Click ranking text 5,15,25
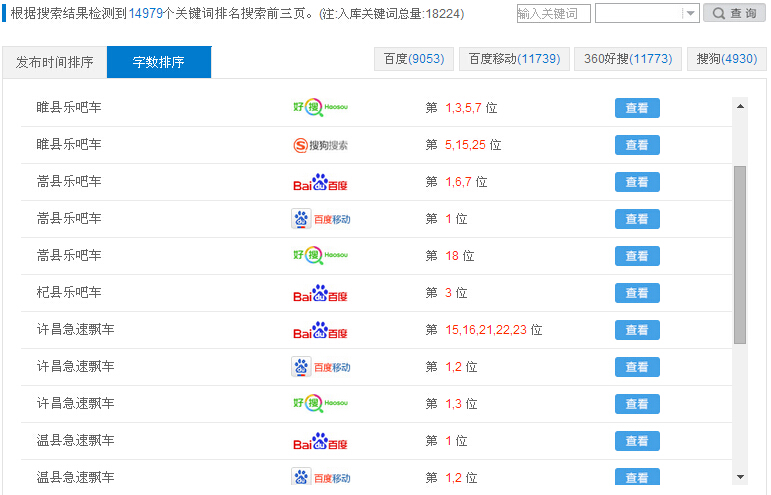This screenshot has width=771, height=495. click(465, 145)
